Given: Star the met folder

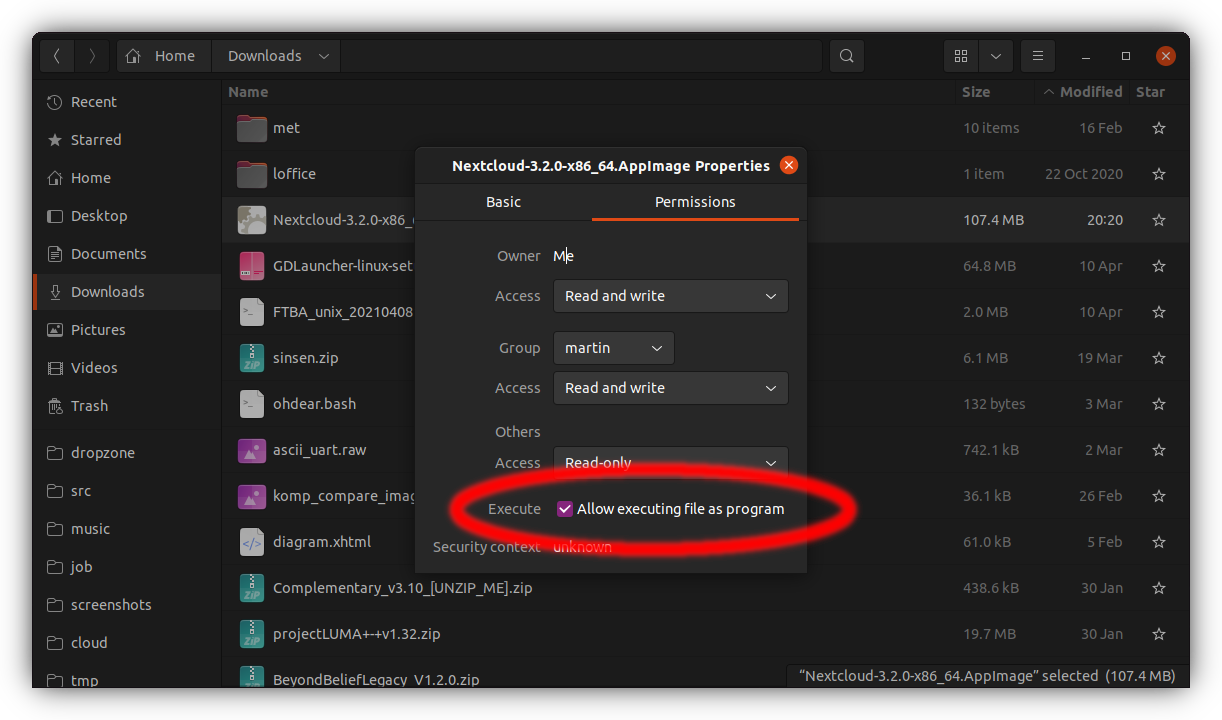Looking at the screenshot, I should point(1159,128).
